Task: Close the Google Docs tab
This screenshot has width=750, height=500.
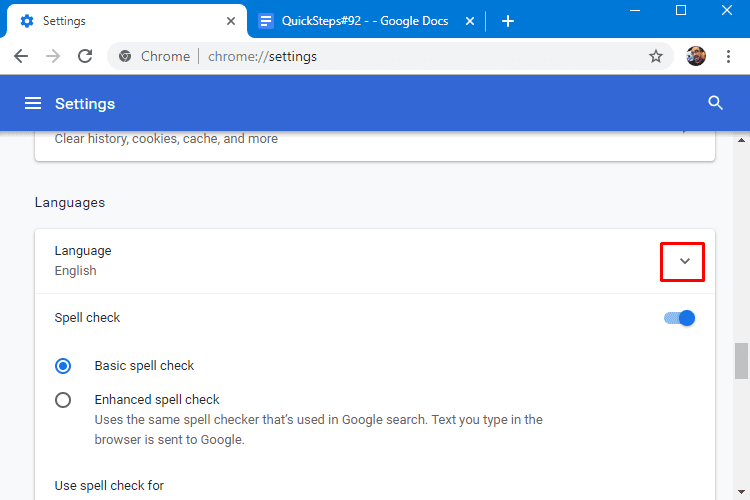Action: coord(470,21)
